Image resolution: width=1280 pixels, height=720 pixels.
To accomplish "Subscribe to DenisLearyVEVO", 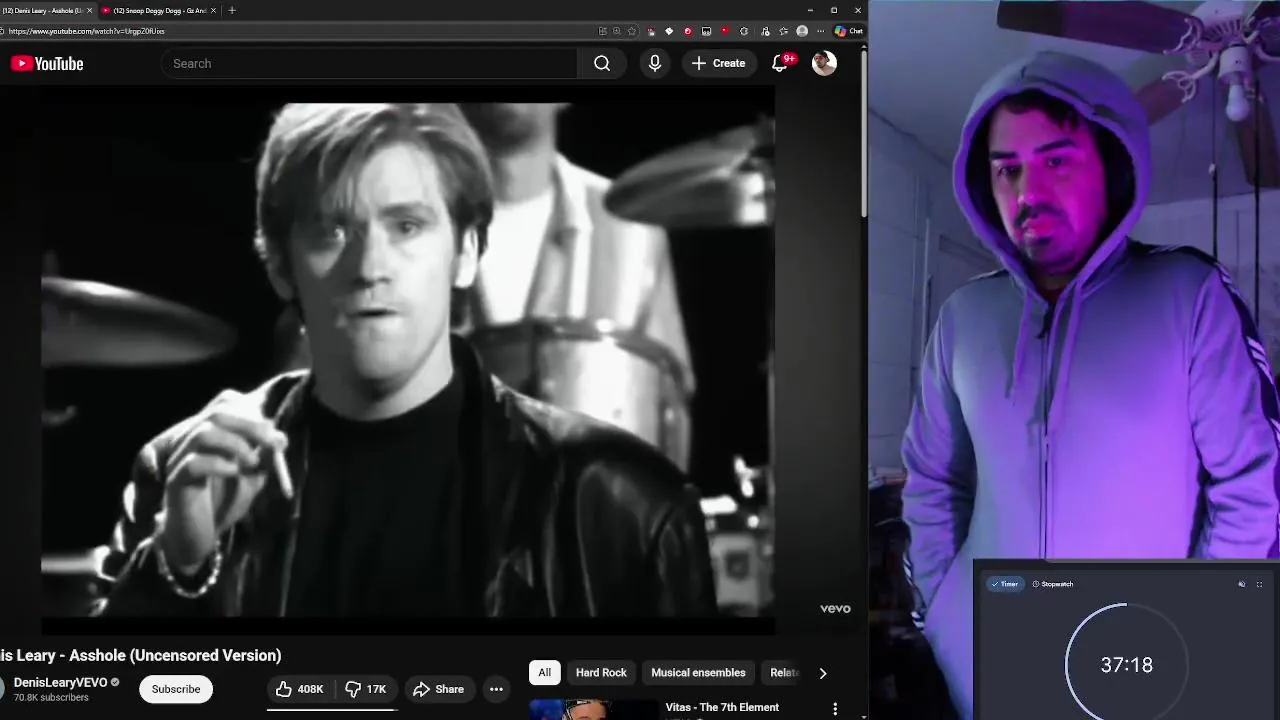I will [176, 689].
